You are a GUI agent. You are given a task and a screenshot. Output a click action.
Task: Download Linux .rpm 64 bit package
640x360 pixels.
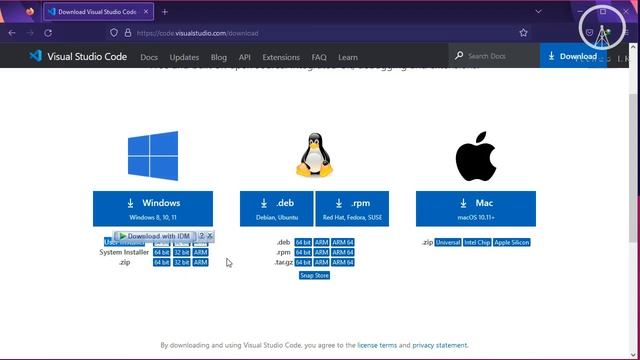point(303,252)
